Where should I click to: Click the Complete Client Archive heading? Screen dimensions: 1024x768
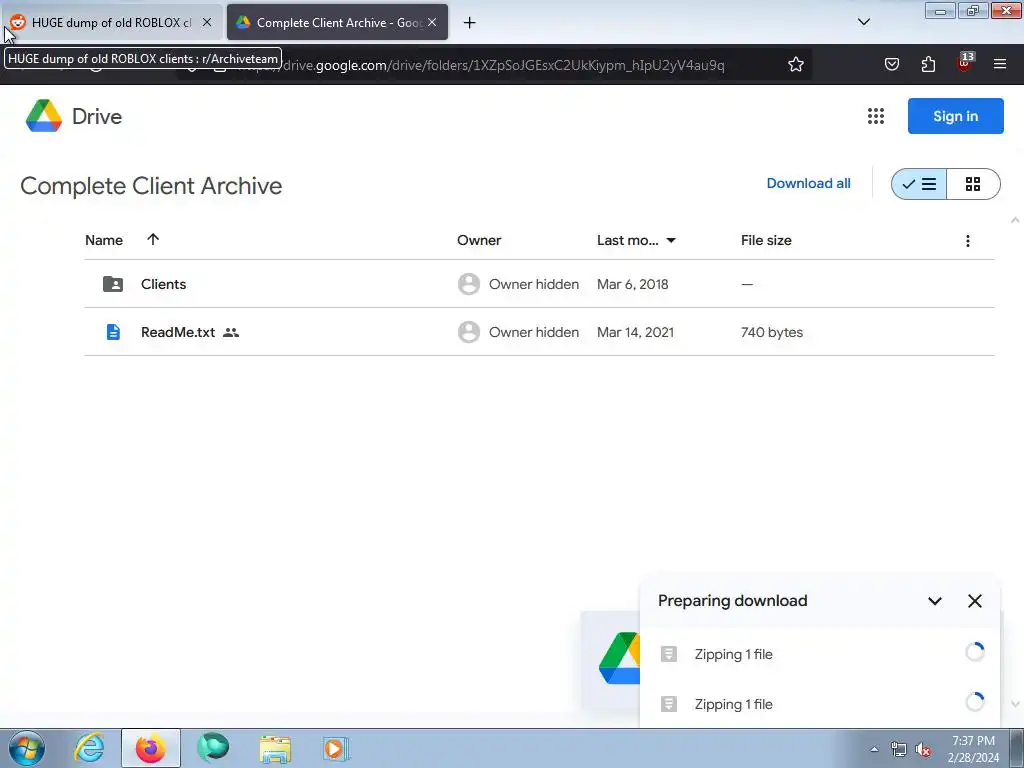(151, 185)
